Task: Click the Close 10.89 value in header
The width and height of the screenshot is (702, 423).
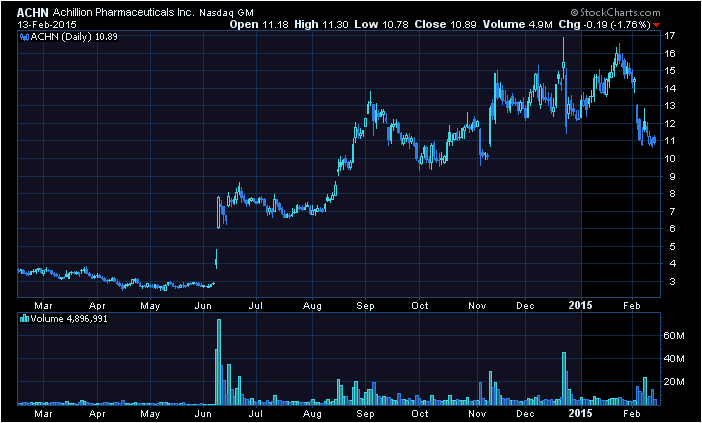Action: point(445,25)
